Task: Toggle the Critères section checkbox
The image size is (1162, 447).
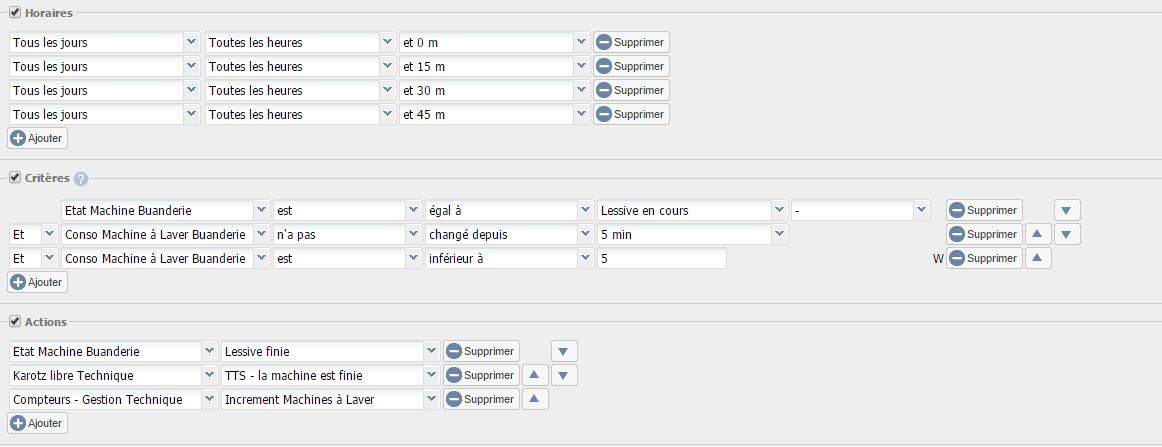Action: [15, 178]
